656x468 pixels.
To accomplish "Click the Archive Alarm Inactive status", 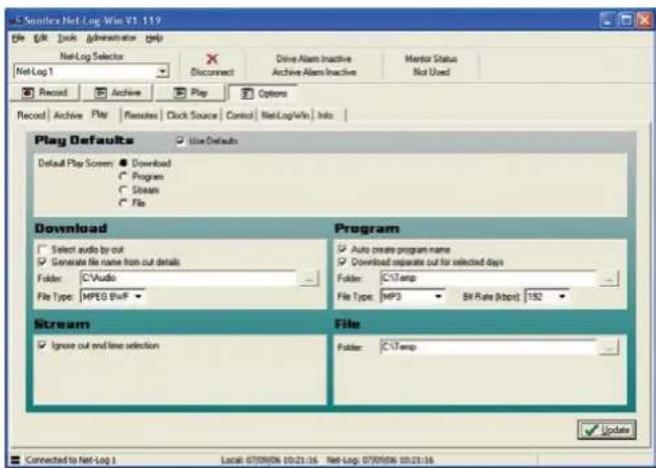I will tap(314, 72).
